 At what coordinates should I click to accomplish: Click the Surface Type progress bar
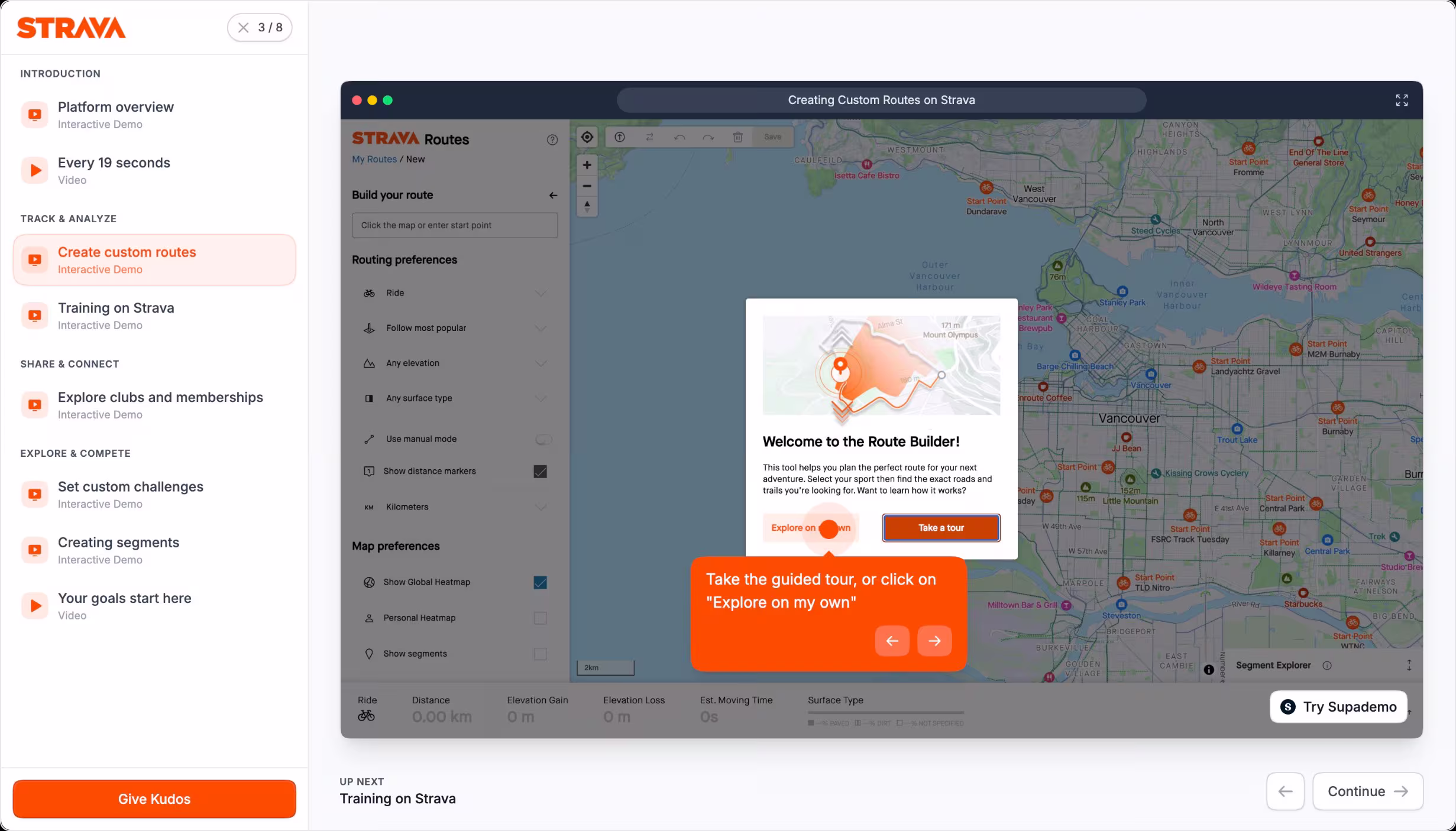(885, 713)
